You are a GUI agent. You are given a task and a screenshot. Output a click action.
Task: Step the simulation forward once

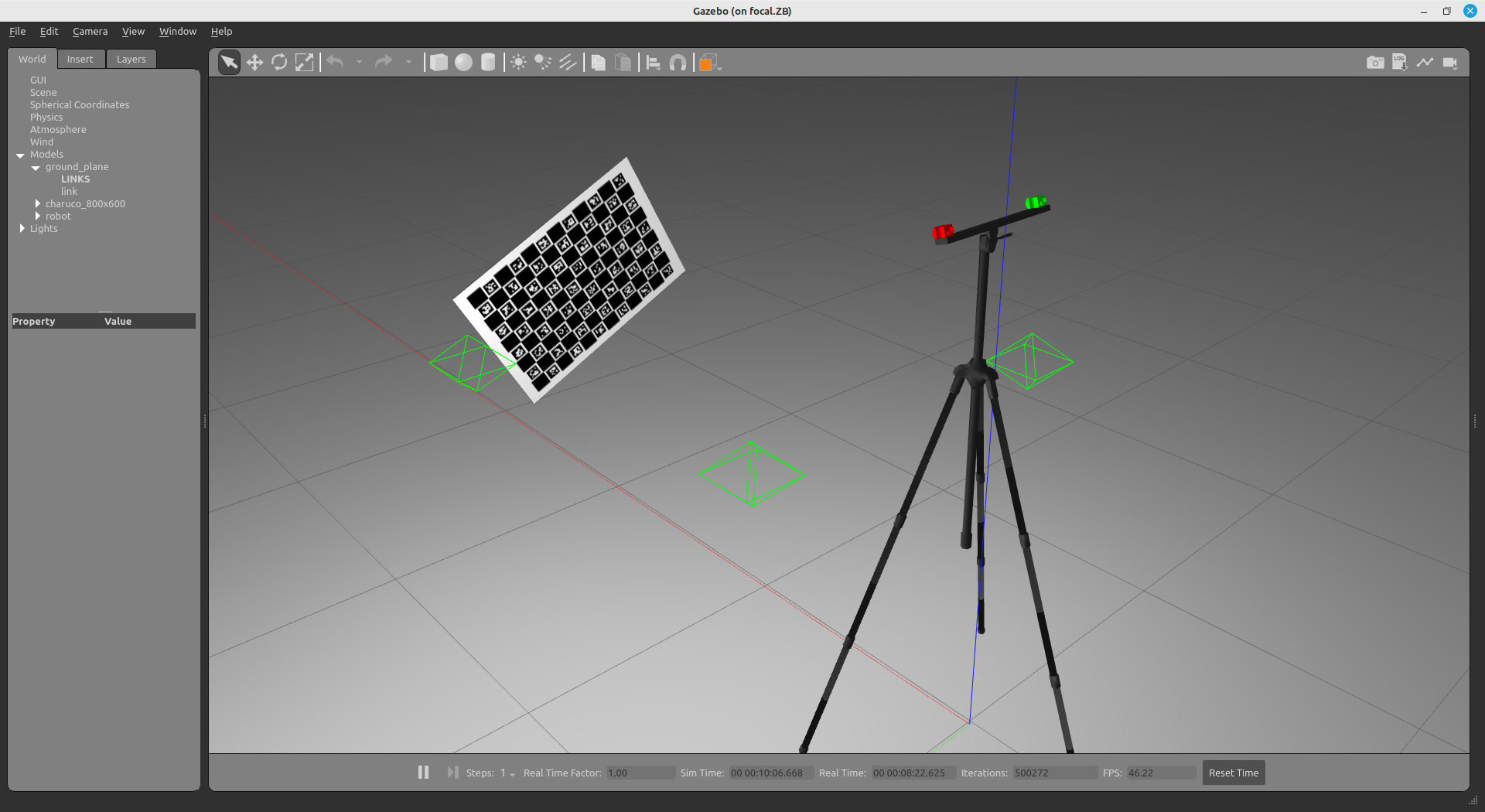pyautogui.click(x=452, y=773)
